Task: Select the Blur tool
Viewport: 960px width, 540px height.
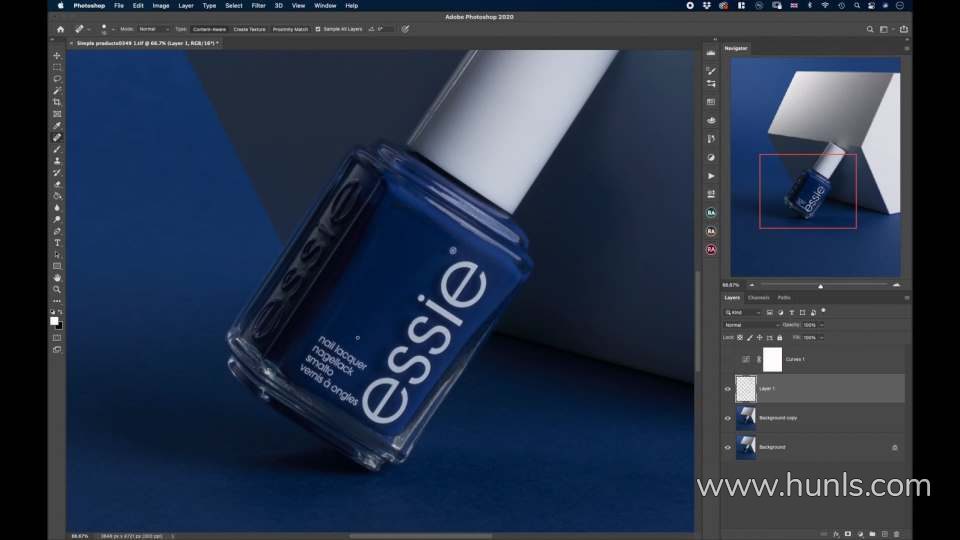Action: click(57, 208)
